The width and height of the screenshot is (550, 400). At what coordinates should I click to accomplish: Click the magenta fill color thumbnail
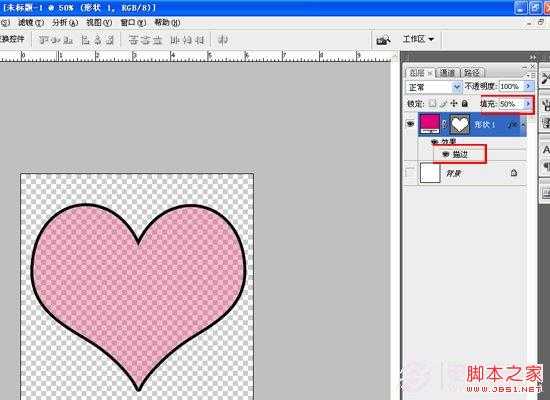click(x=430, y=124)
